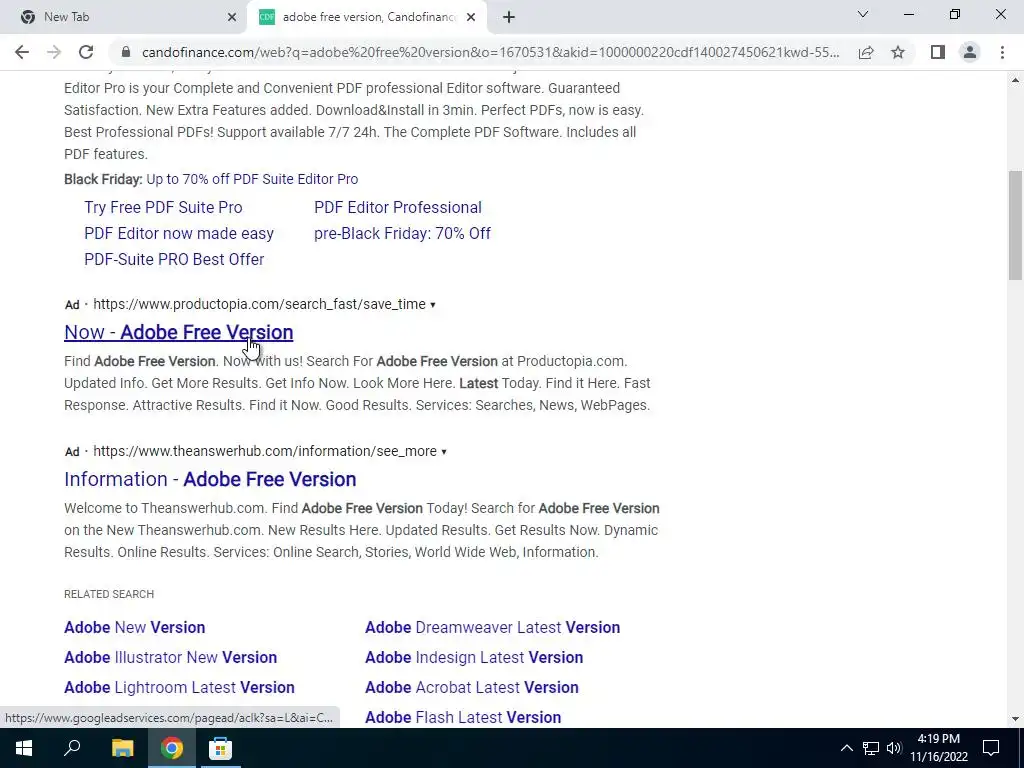Image resolution: width=1024 pixels, height=768 pixels.
Task: Show hidden system tray icons
Action: [846, 748]
